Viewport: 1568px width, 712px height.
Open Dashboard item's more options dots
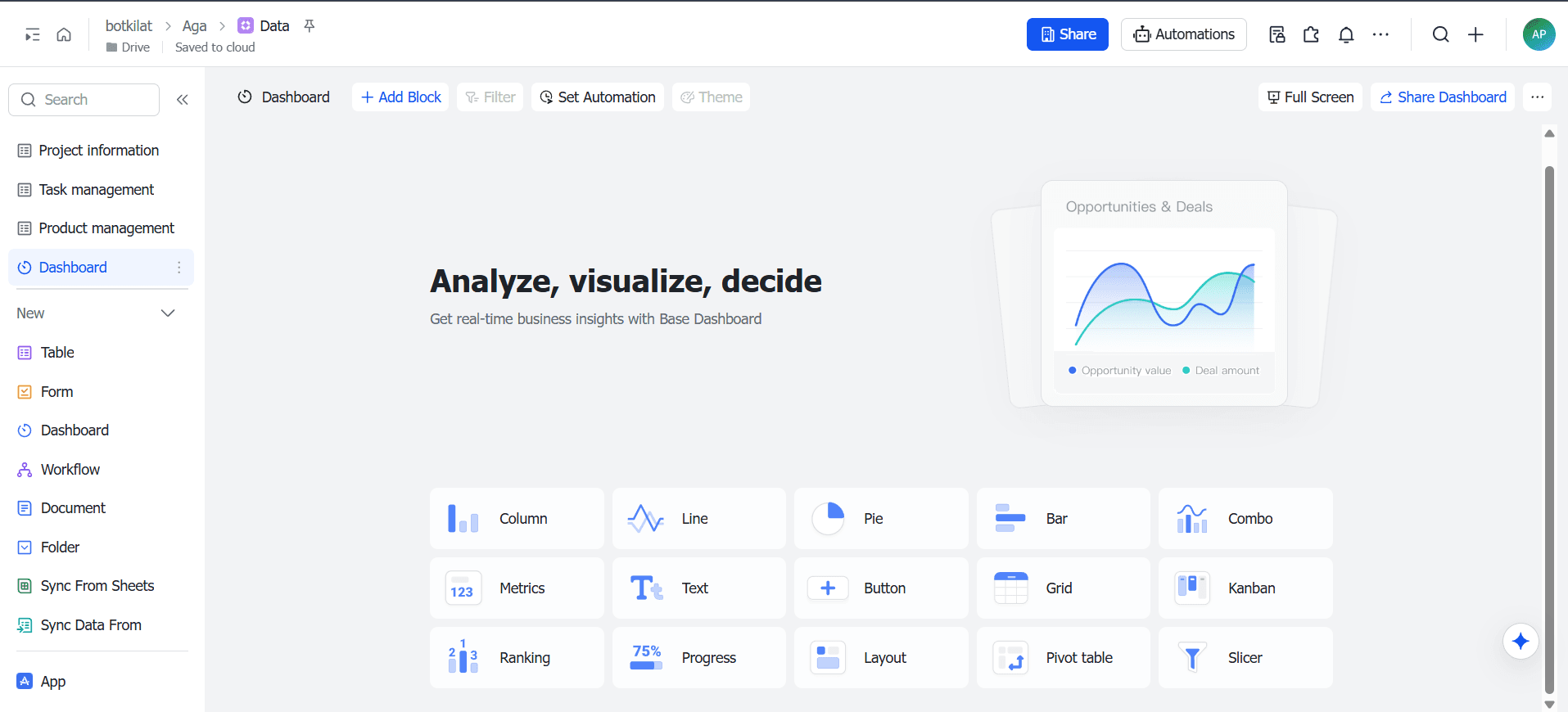(x=179, y=268)
